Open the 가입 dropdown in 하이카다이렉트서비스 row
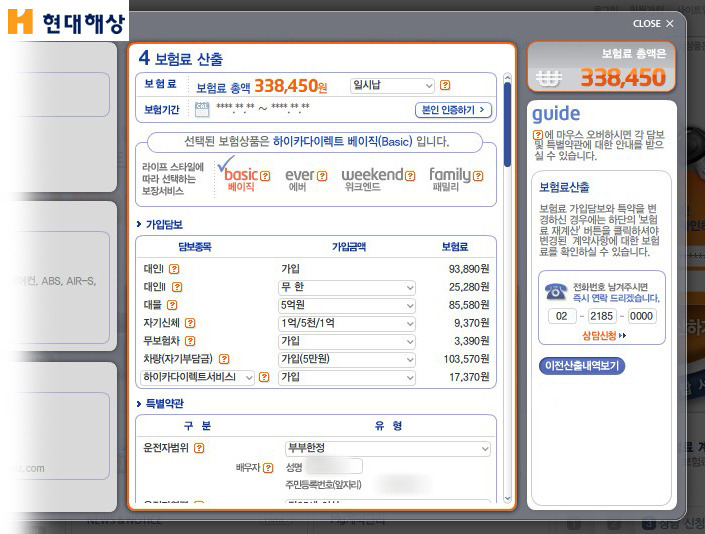This screenshot has width=705, height=534. pos(347,377)
